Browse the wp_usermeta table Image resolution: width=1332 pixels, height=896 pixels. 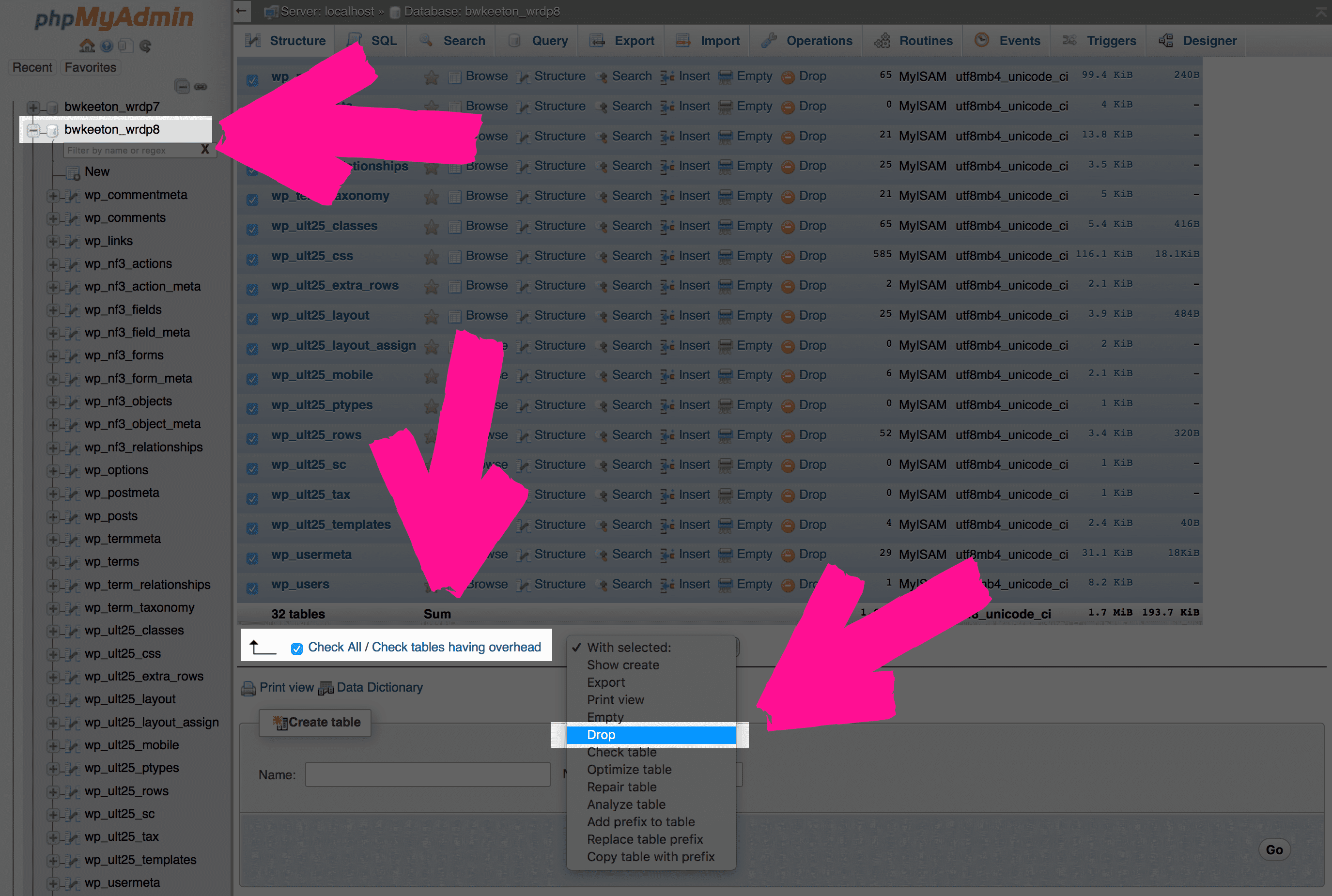click(486, 555)
